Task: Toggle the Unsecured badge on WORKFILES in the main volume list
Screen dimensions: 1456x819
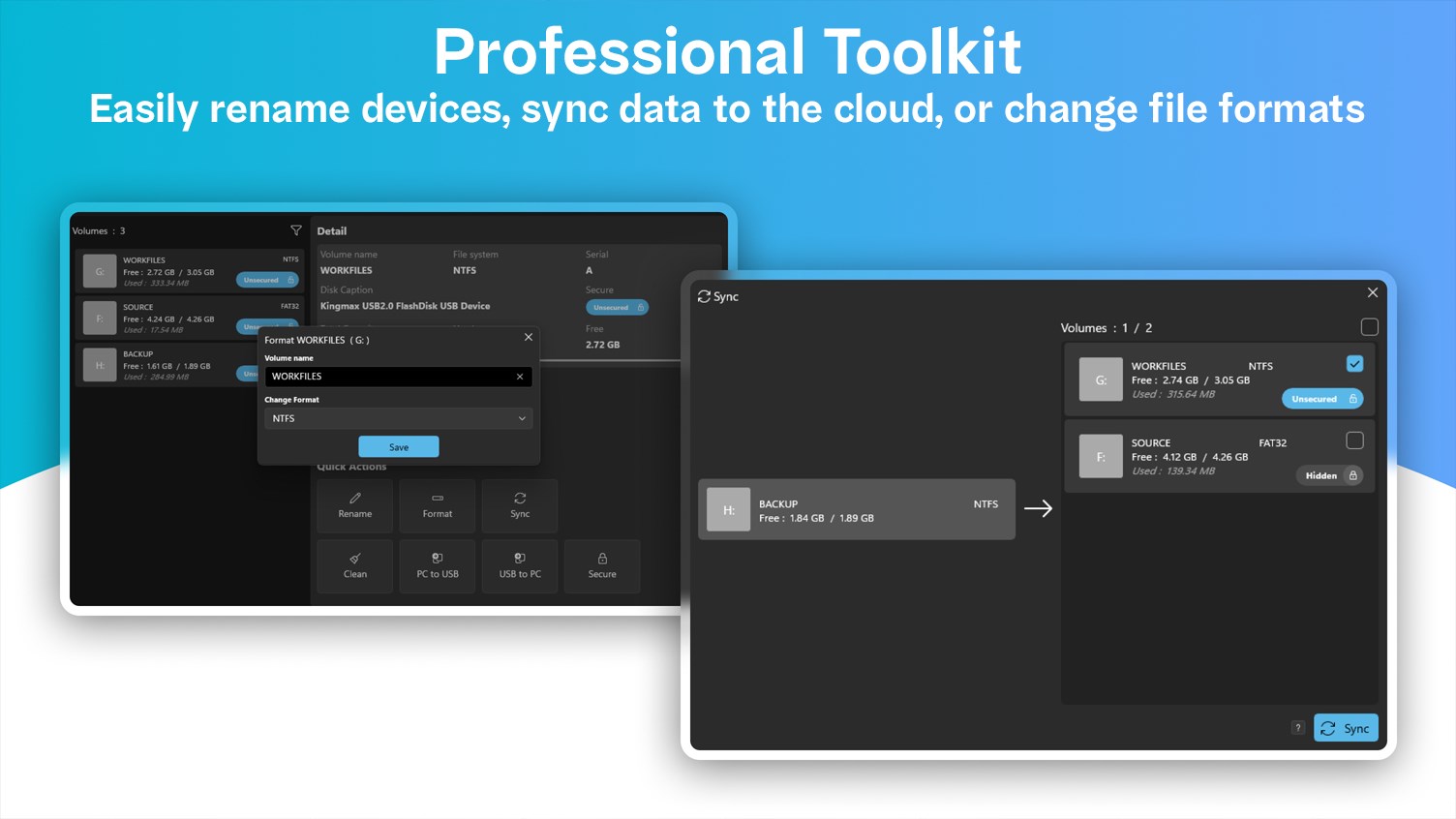Action: pos(267,280)
